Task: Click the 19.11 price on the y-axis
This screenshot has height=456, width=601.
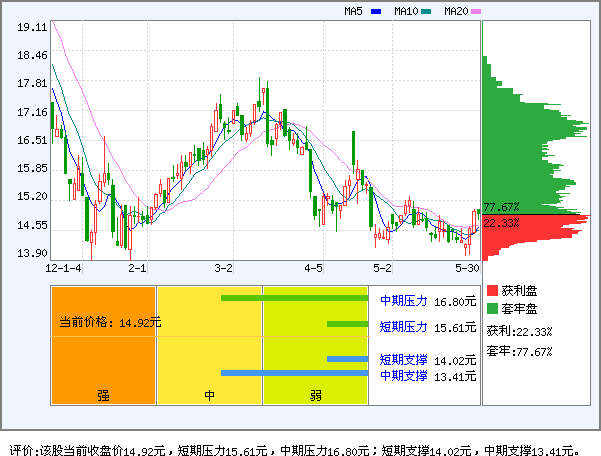Action: pyautogui.click(x=32, y=28)
